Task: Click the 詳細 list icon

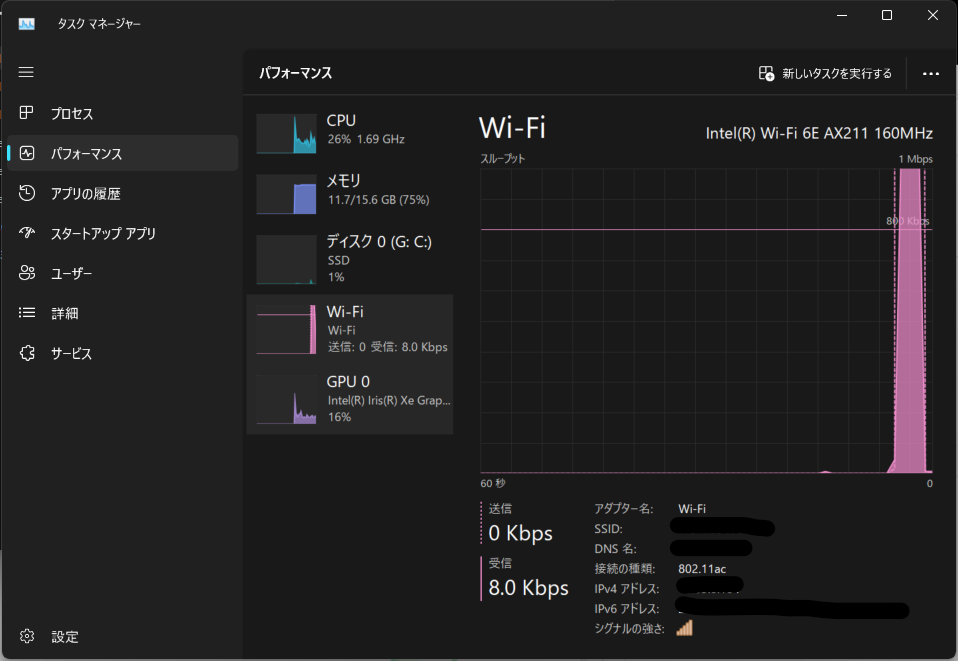Action: click(x=26, y=313)
